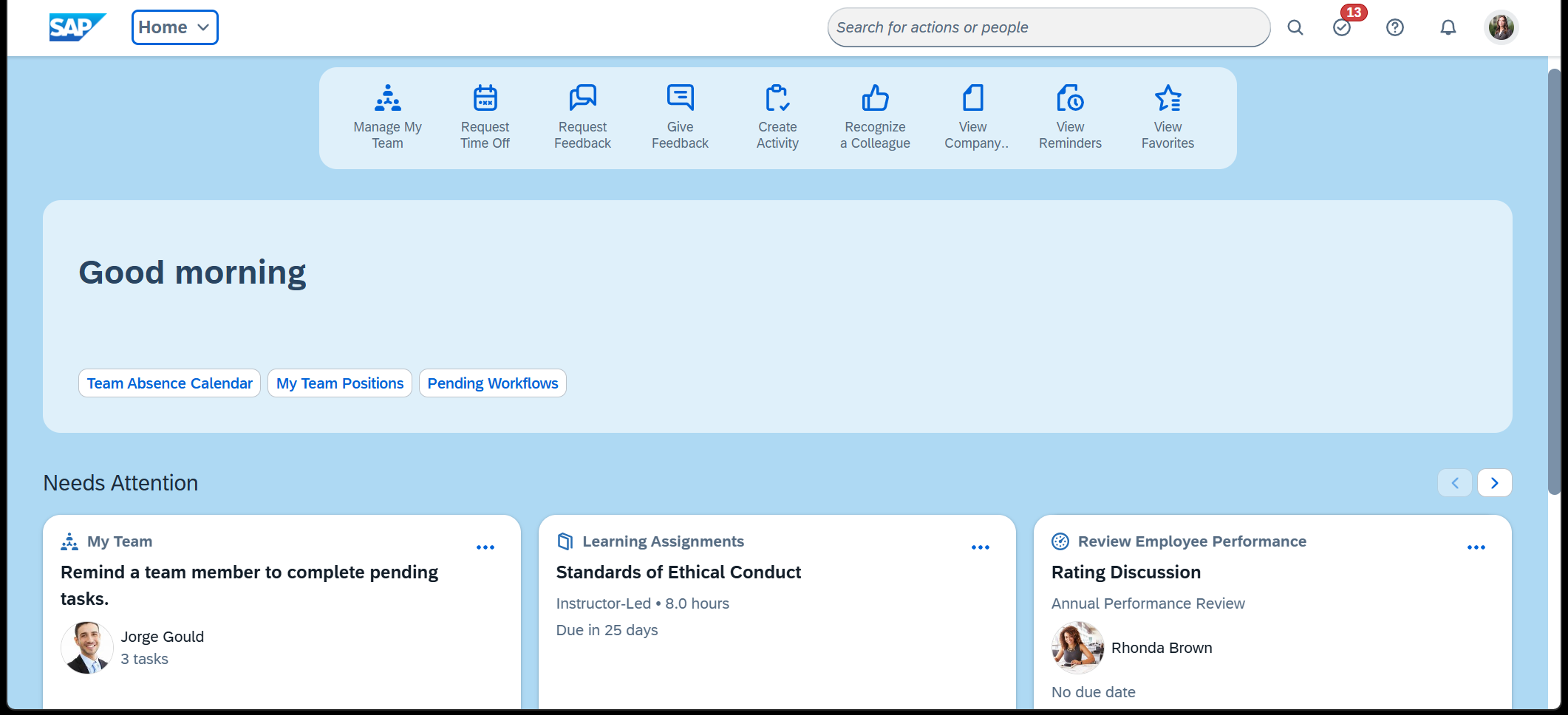Click the Search for actions or people field
The height and width of the screenshot is (715, 1568).
coord(1048,27)
